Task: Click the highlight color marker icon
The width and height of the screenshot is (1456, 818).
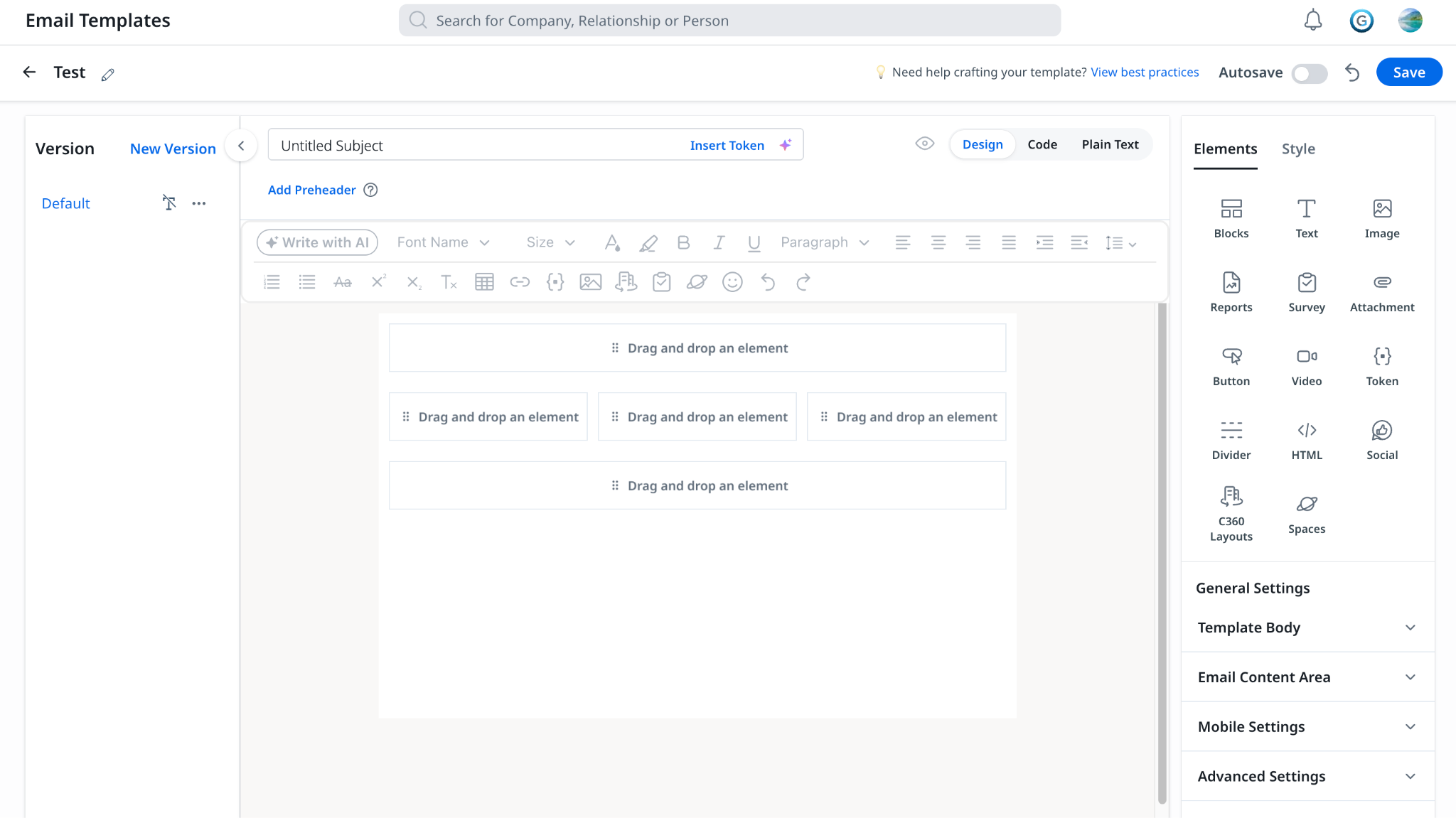Action: (648, 243)
